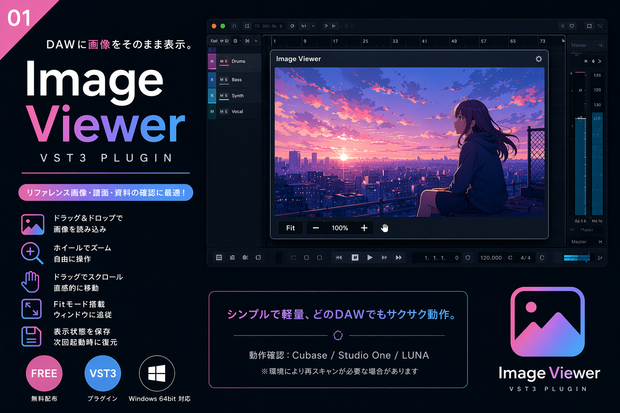Toggle the metronome circle icon beside position display

467,258
